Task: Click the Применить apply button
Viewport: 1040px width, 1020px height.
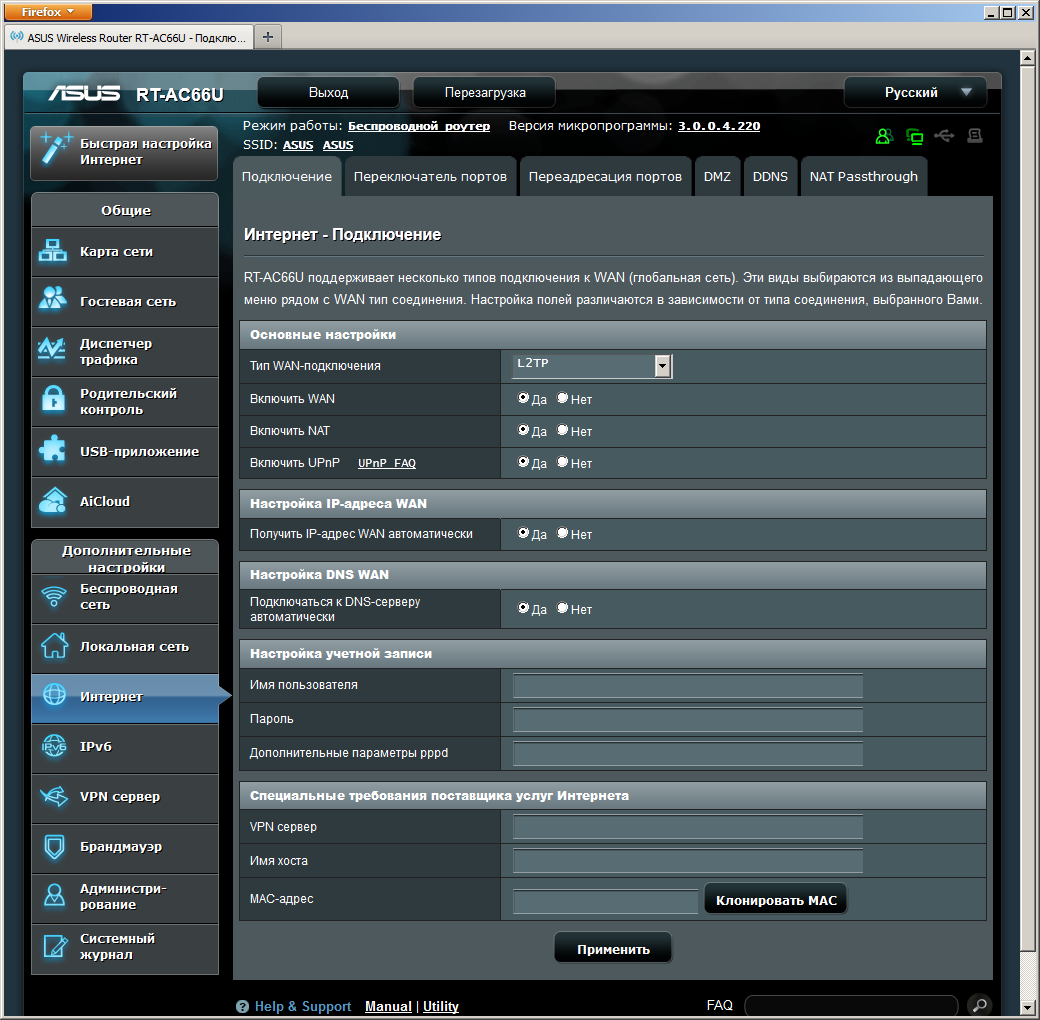Action: pos(613,949)
